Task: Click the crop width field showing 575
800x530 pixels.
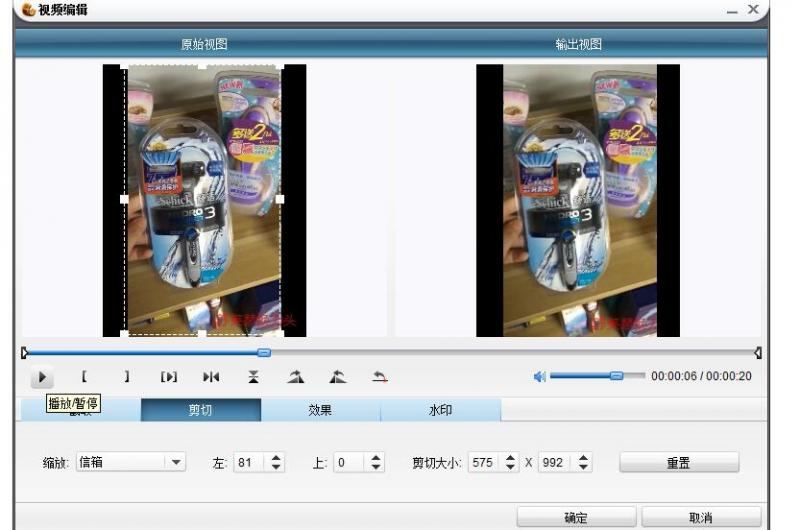Action: coord(484,463)
